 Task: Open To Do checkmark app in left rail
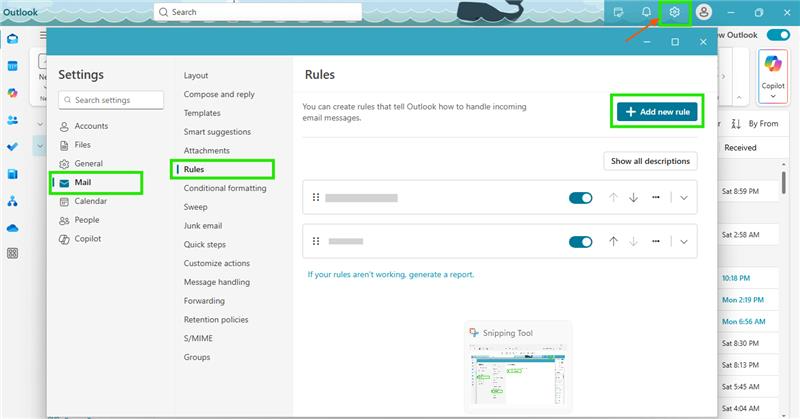12,147
